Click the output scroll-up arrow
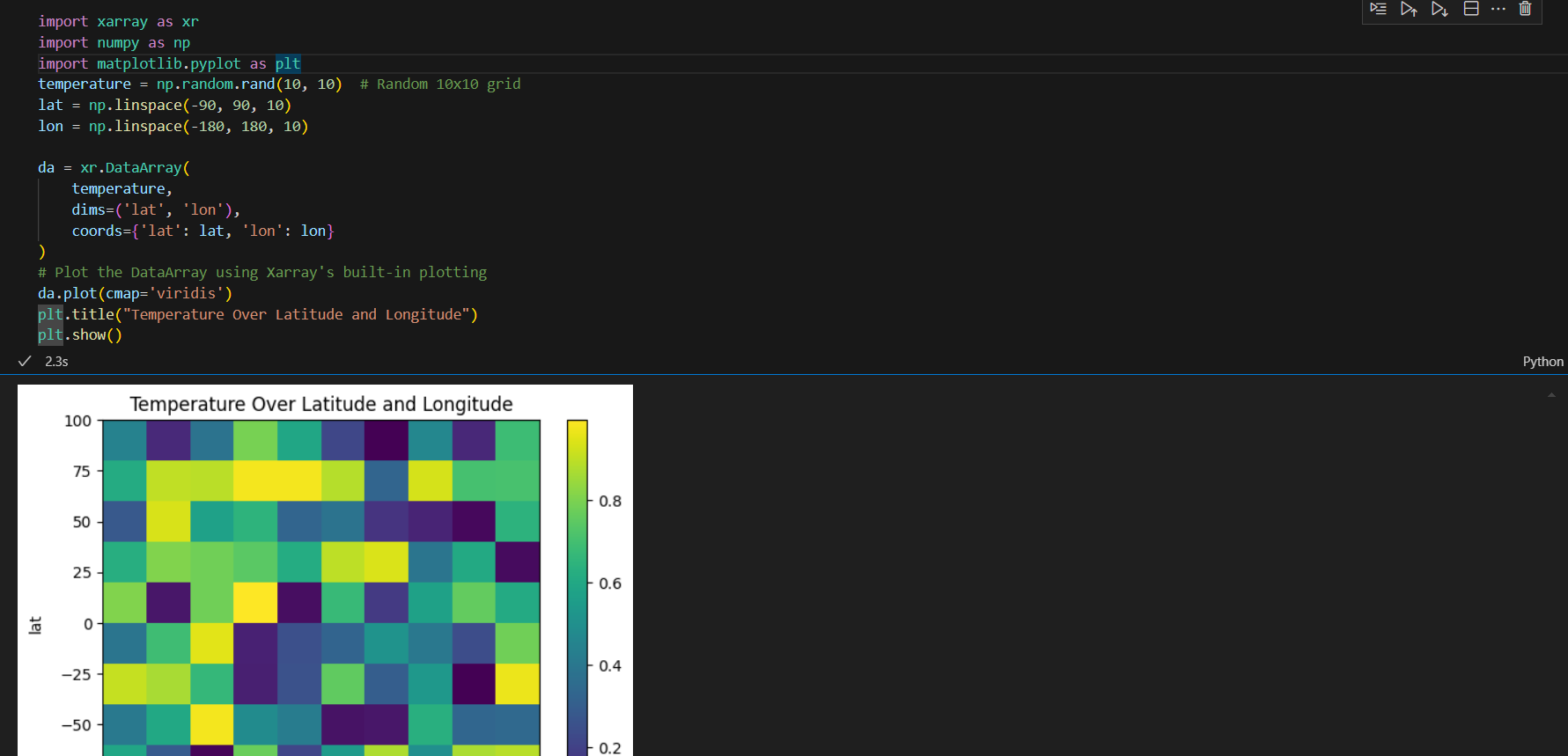The width and height of the screenshot is (1568, 756). pos(1551,396)
